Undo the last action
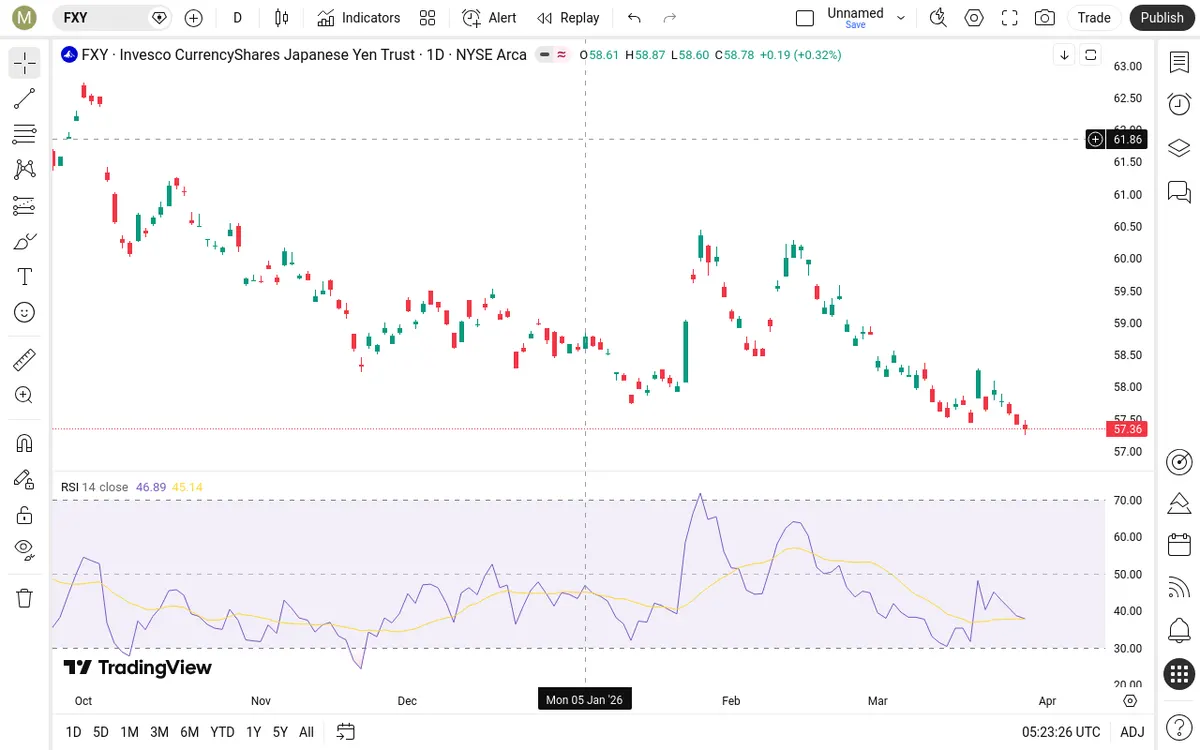The width and height of the screenshot is (1200, 750). tap(634, 17)
